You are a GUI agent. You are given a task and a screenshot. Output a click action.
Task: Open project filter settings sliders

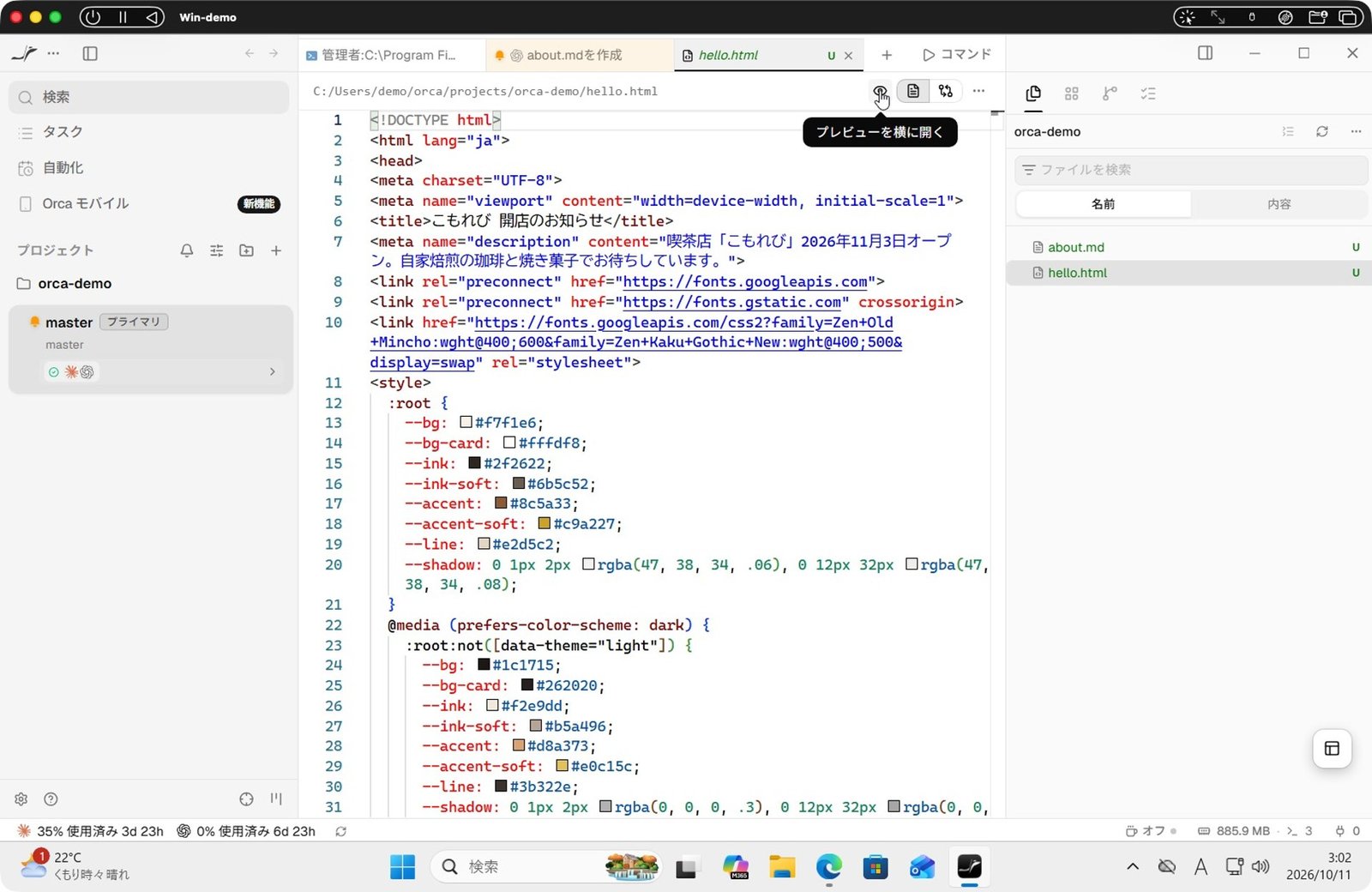click(216, 250)
